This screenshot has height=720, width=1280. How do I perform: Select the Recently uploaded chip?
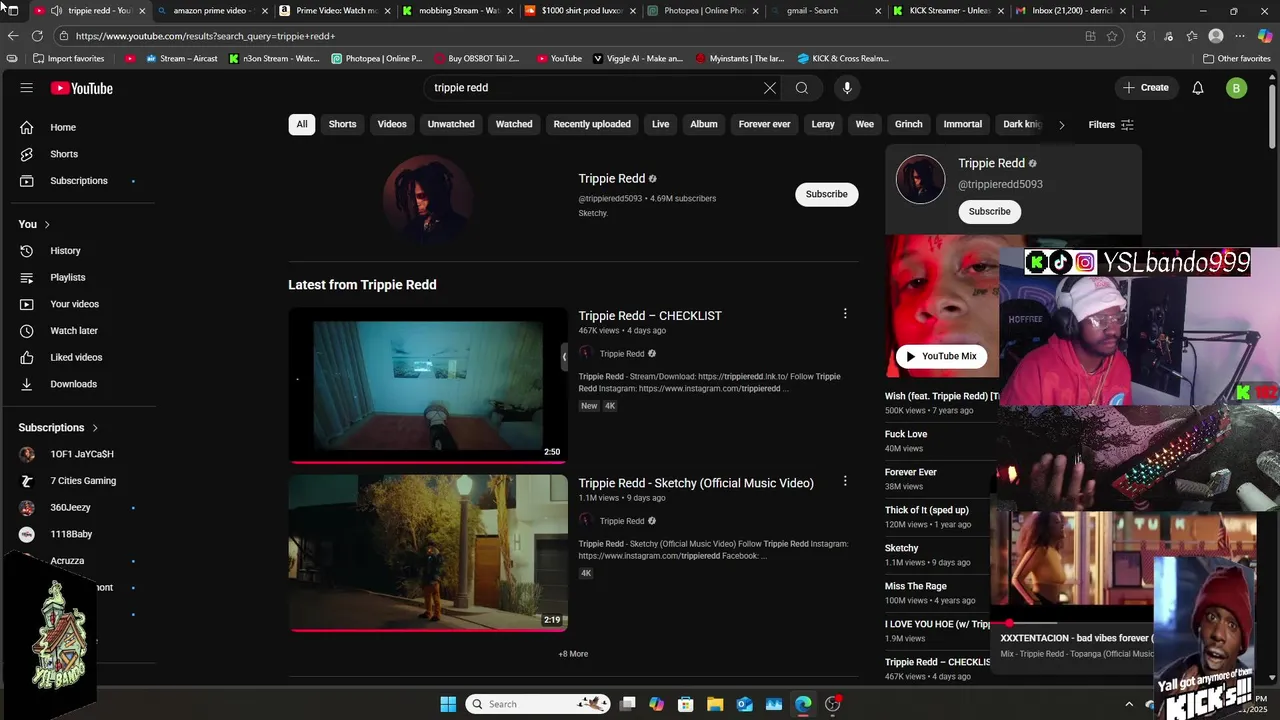coord(592,124)
